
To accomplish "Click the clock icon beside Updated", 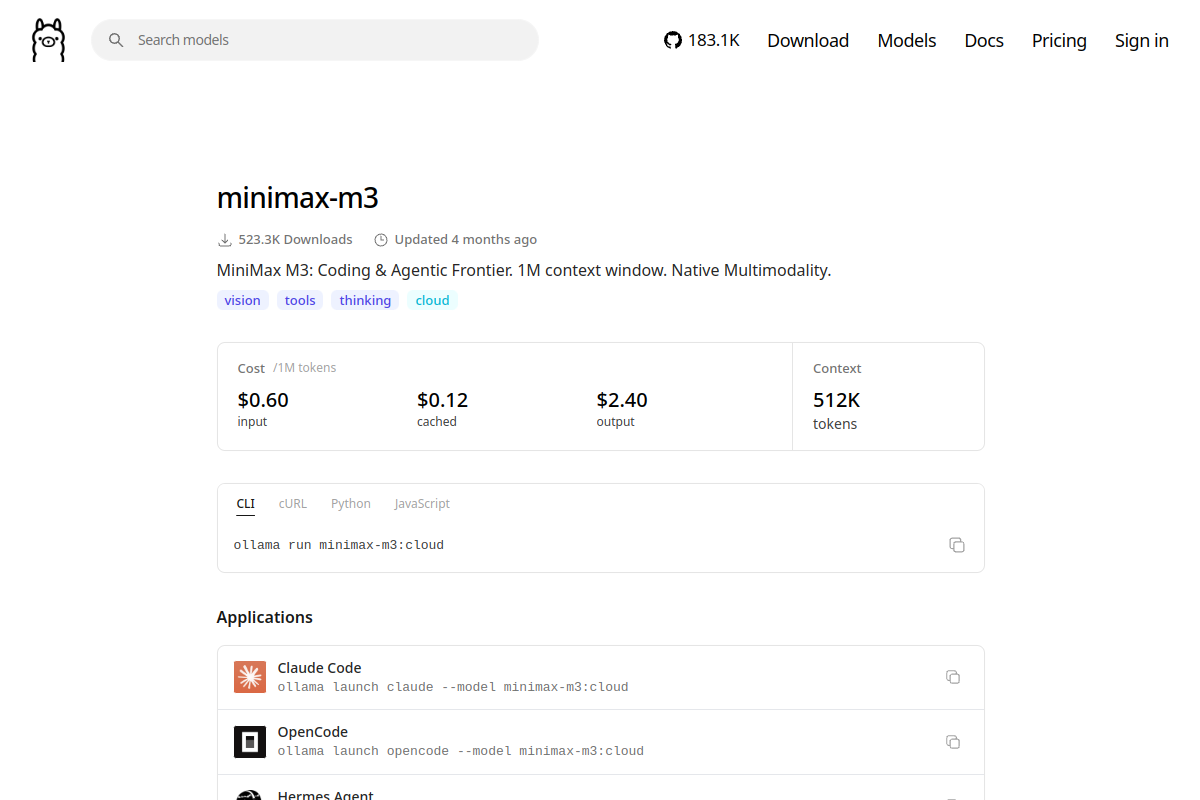I will click(381, 240).
